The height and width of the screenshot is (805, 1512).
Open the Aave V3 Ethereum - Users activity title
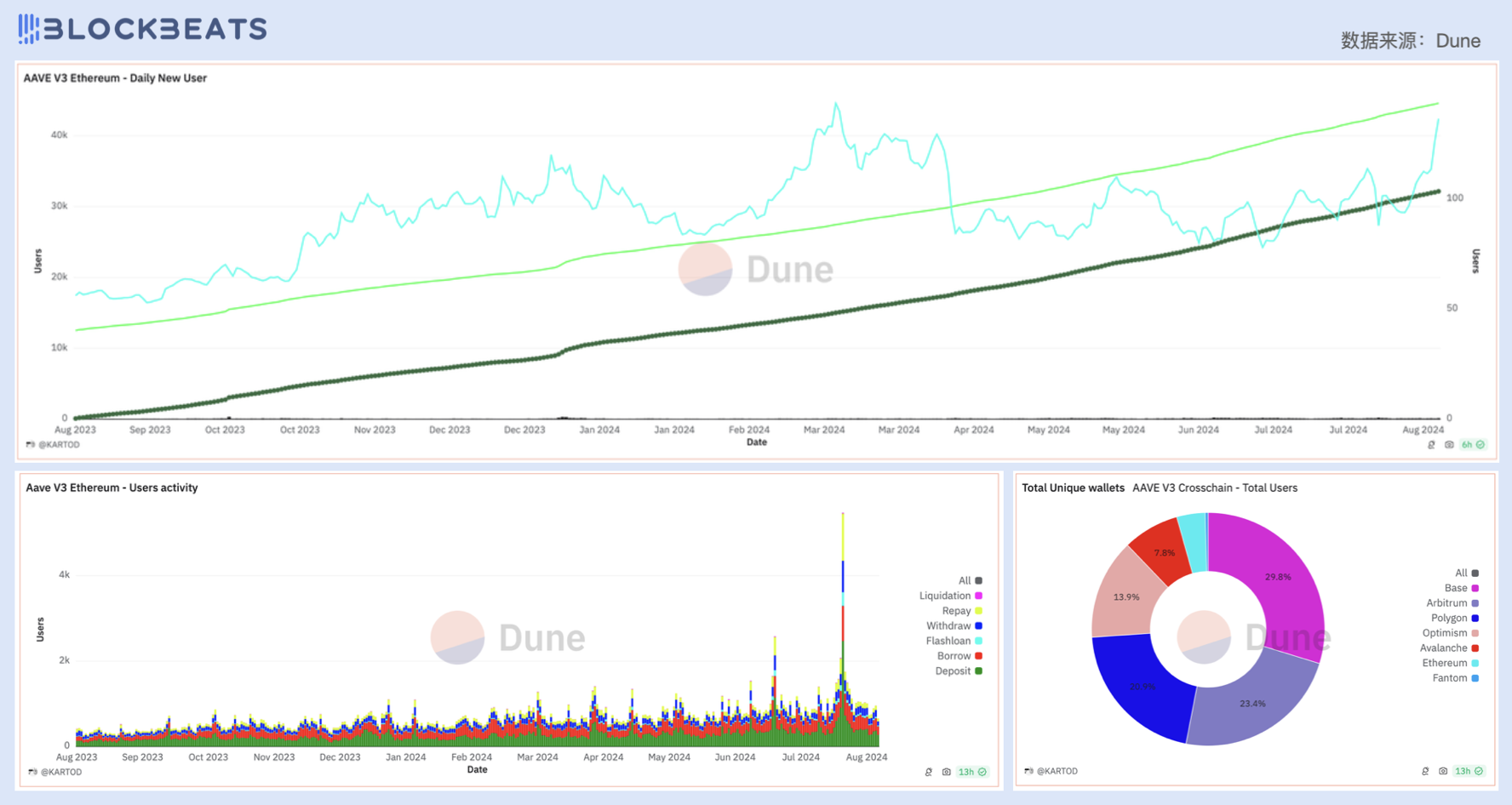[112, 488]
